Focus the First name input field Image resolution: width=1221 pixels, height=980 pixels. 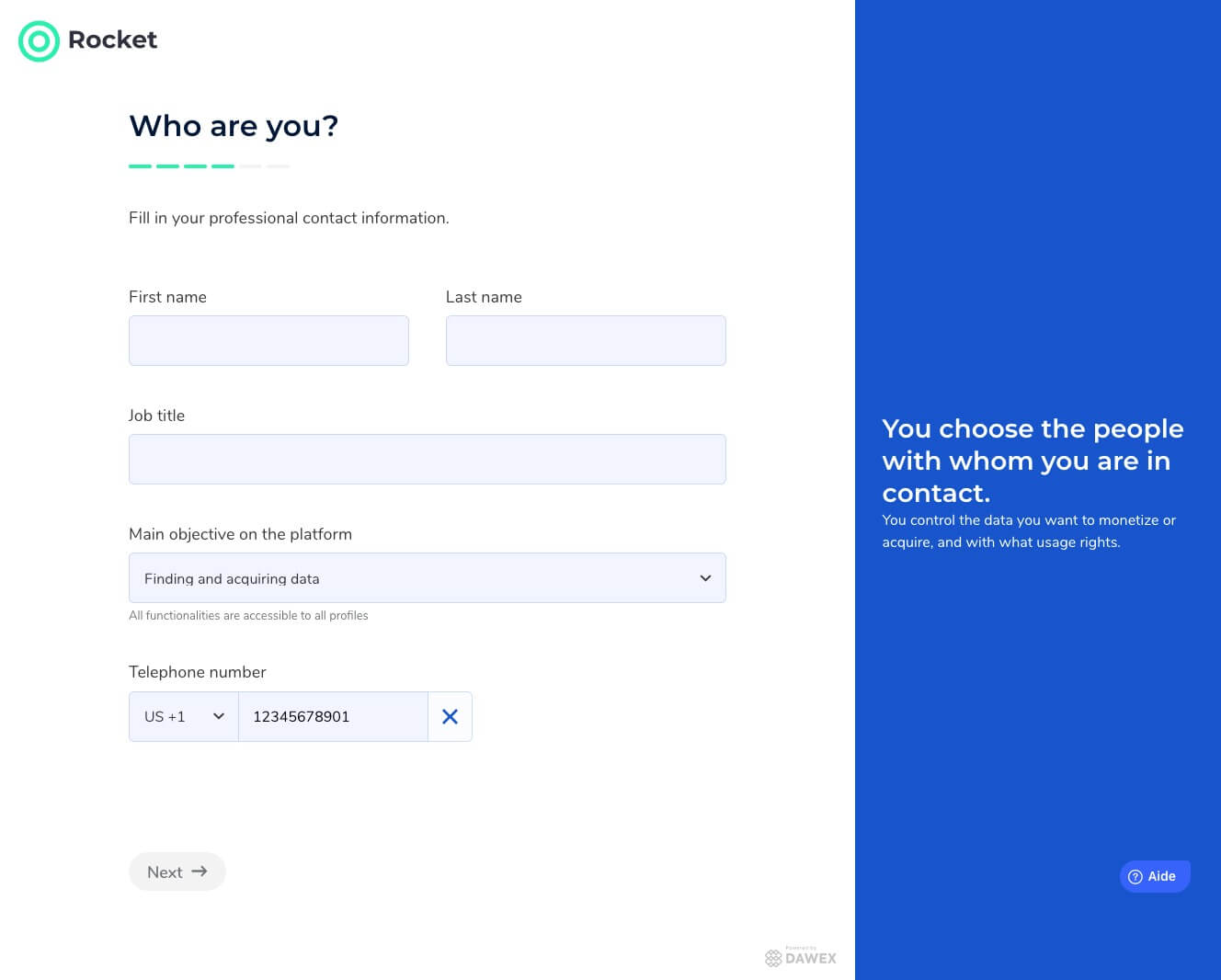point(268,341)
